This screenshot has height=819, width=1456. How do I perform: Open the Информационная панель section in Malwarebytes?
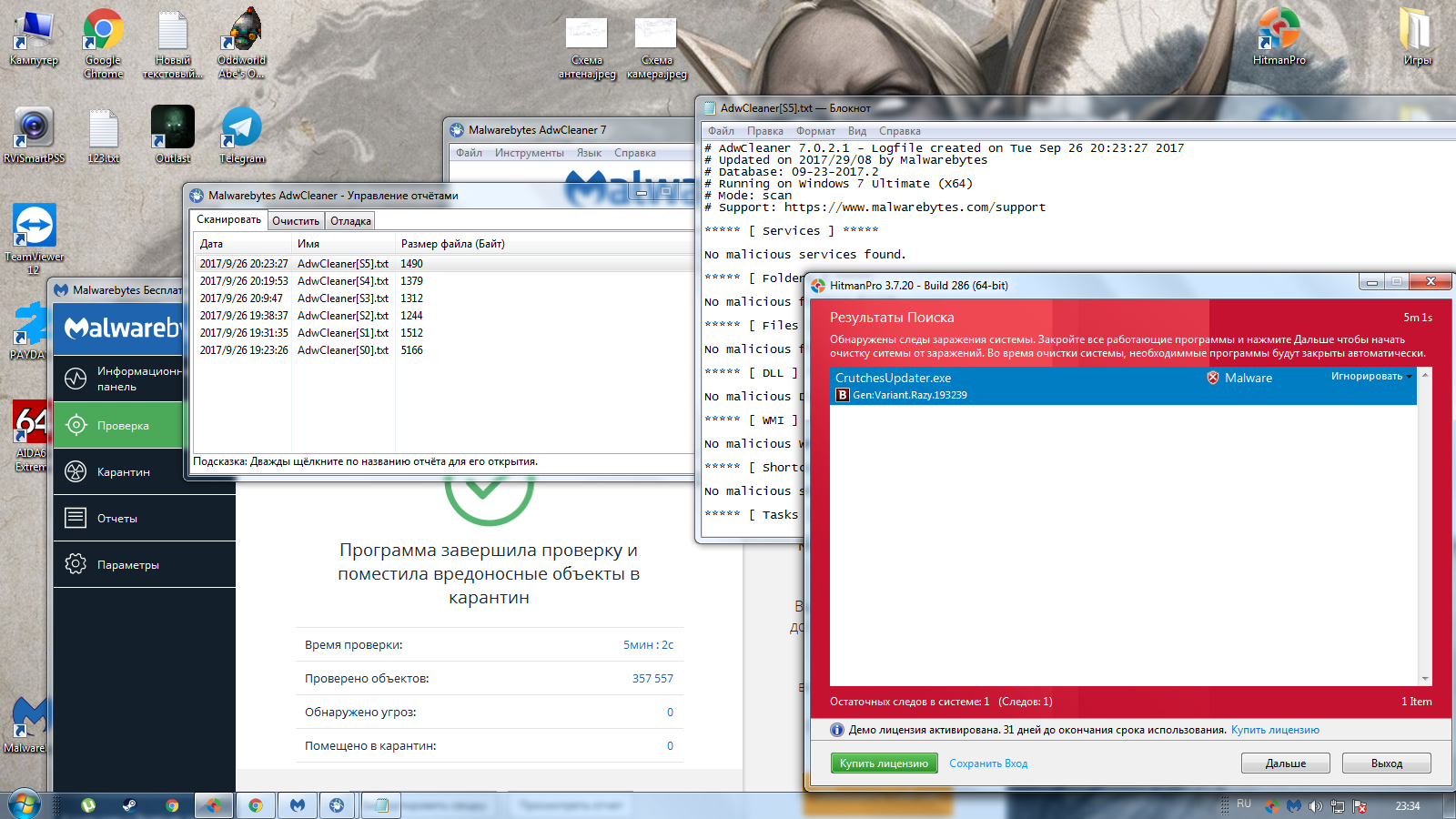coord(119,379)
